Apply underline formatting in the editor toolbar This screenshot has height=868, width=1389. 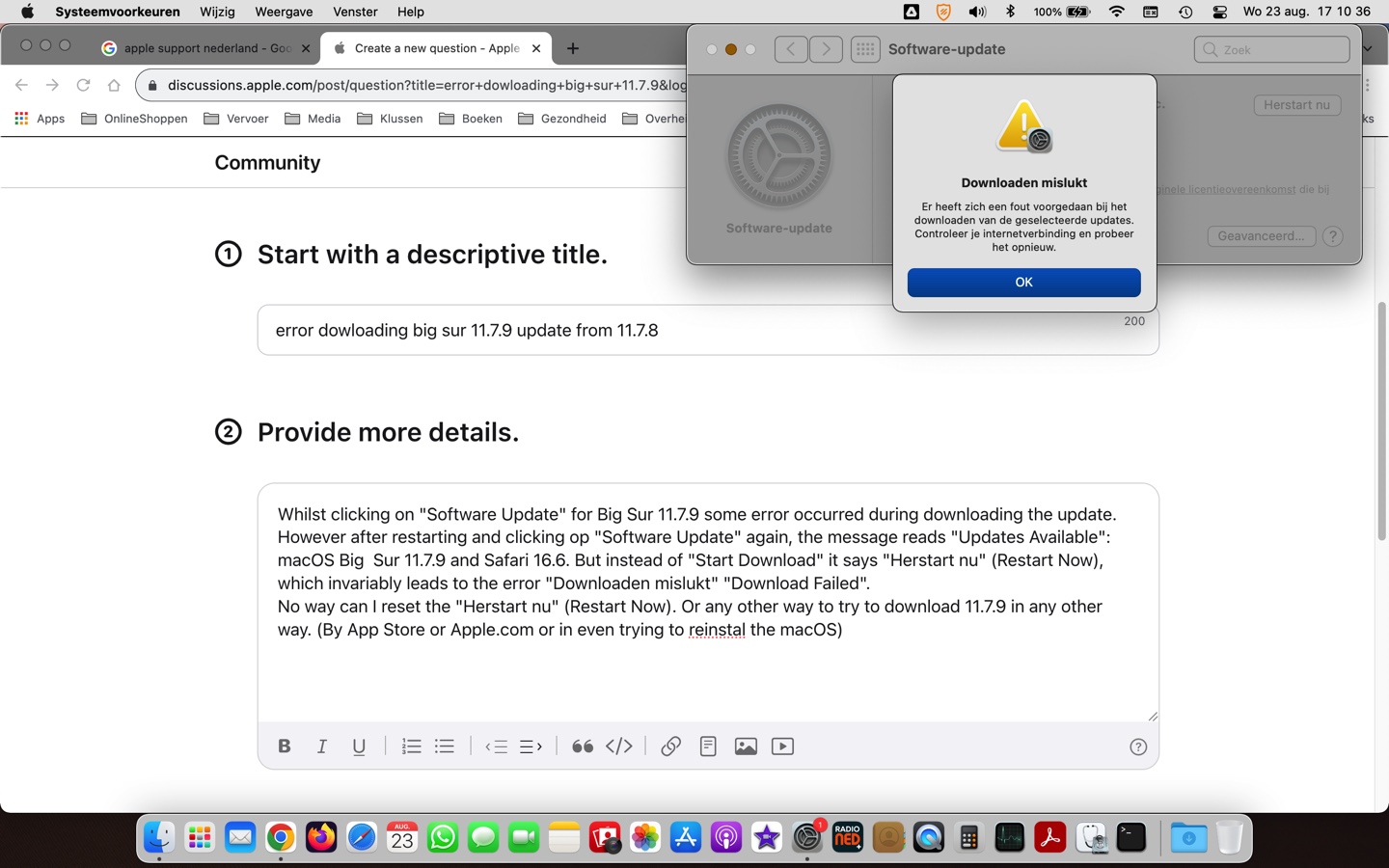coord(359,746)
